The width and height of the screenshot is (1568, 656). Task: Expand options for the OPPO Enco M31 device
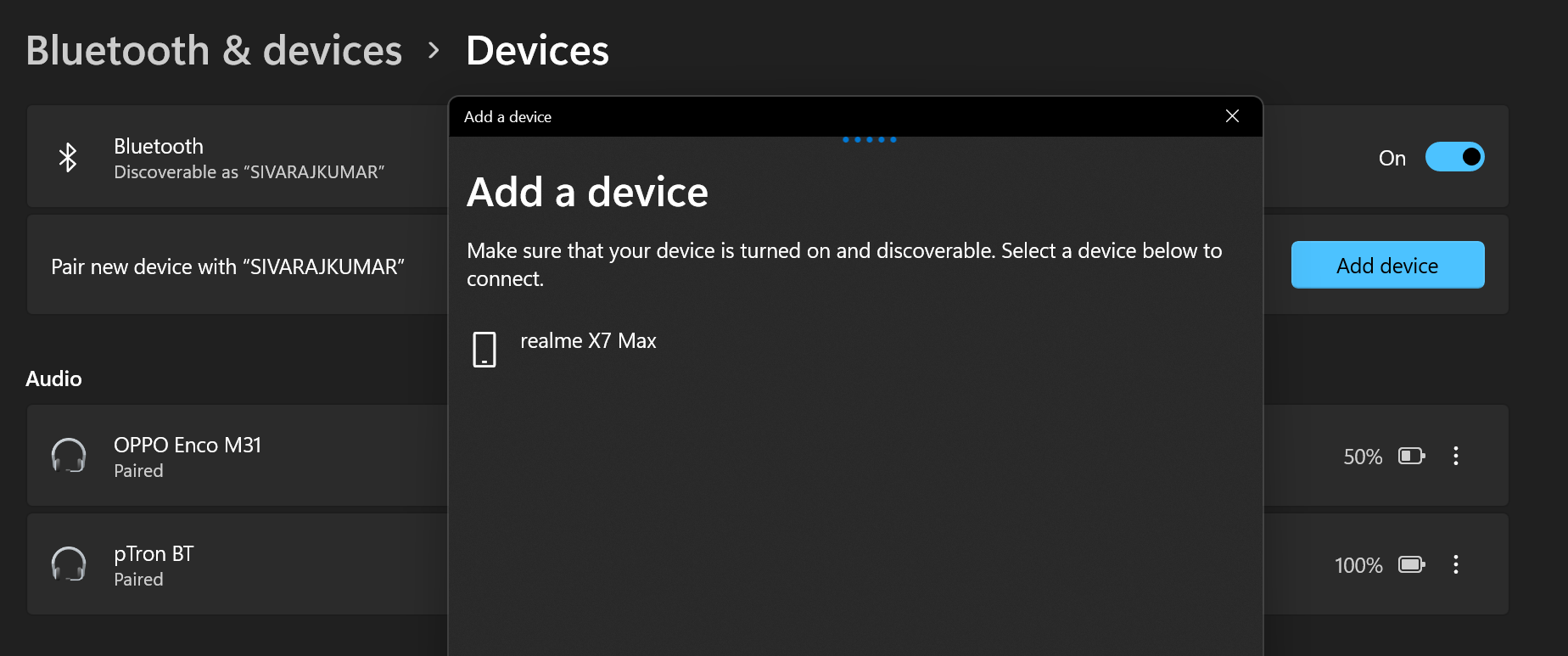pyautogui.click(x=1456, y=456)
